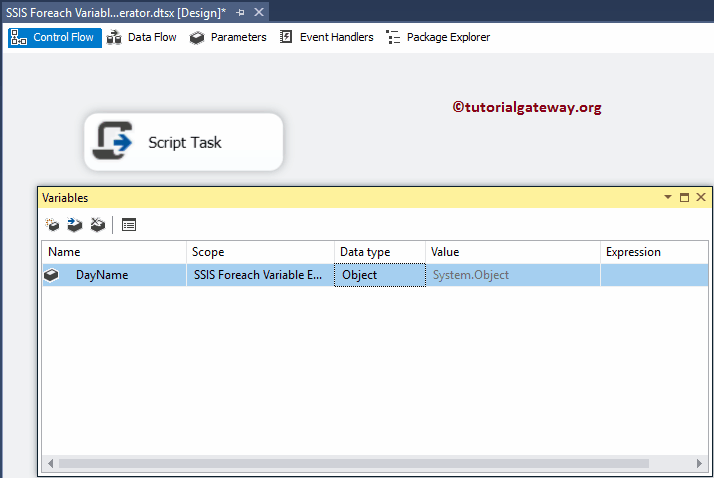
Task: Switch to the Control Flow tab
Action: [x=55, y=37]
